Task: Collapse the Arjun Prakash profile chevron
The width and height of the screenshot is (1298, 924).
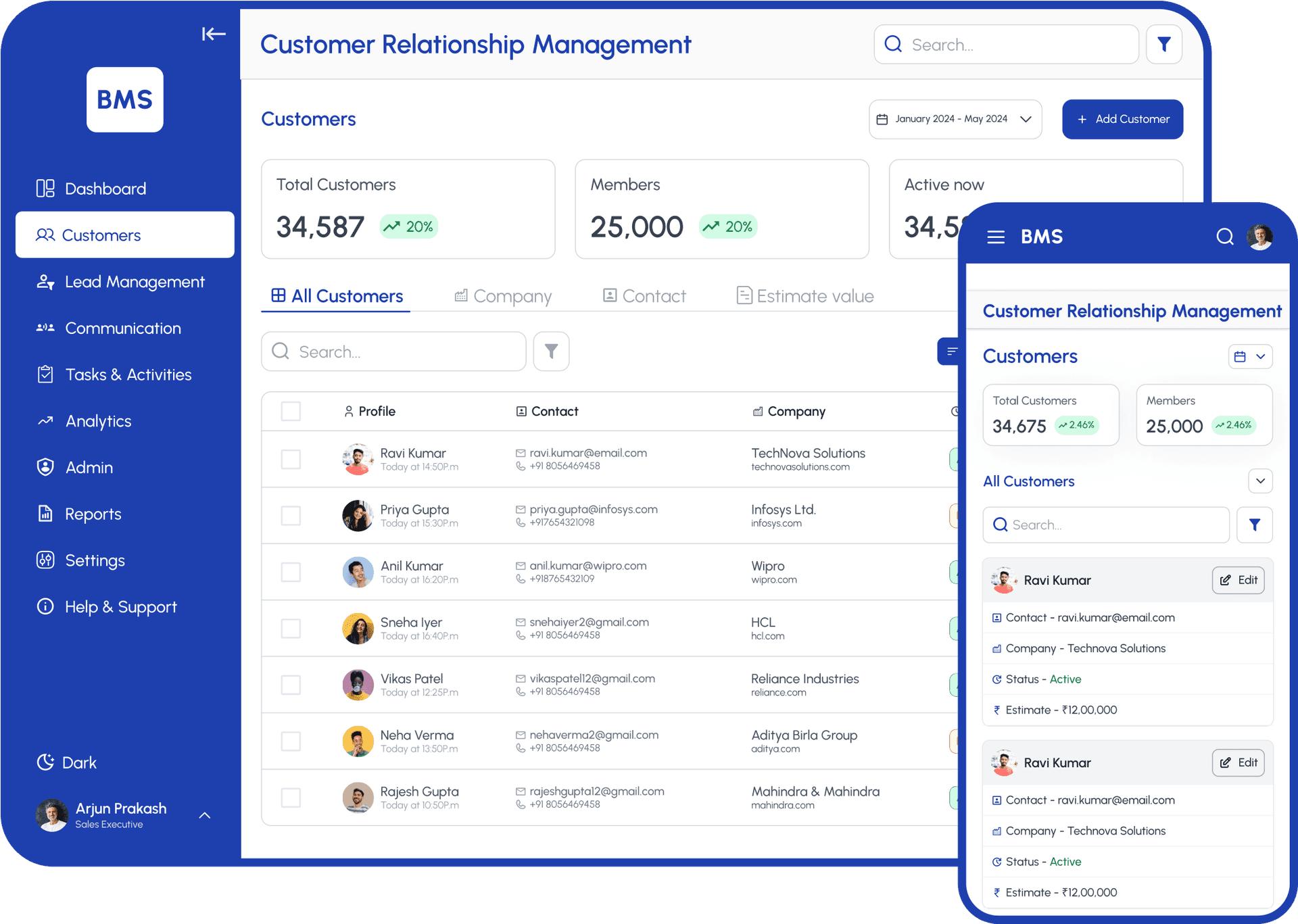Action: pyautogui.click(x=204, y=816)
